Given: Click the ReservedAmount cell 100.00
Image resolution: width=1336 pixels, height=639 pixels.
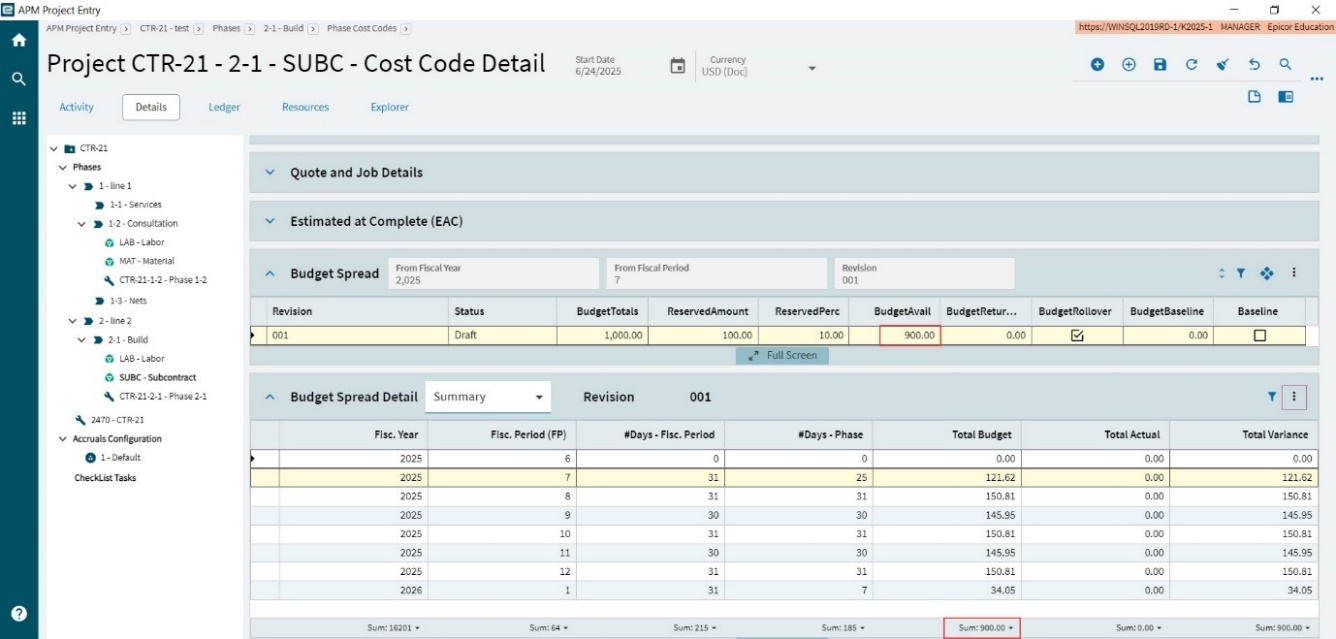Looking at the screenshot, I should pyautogui.click(x=703, y=336).
